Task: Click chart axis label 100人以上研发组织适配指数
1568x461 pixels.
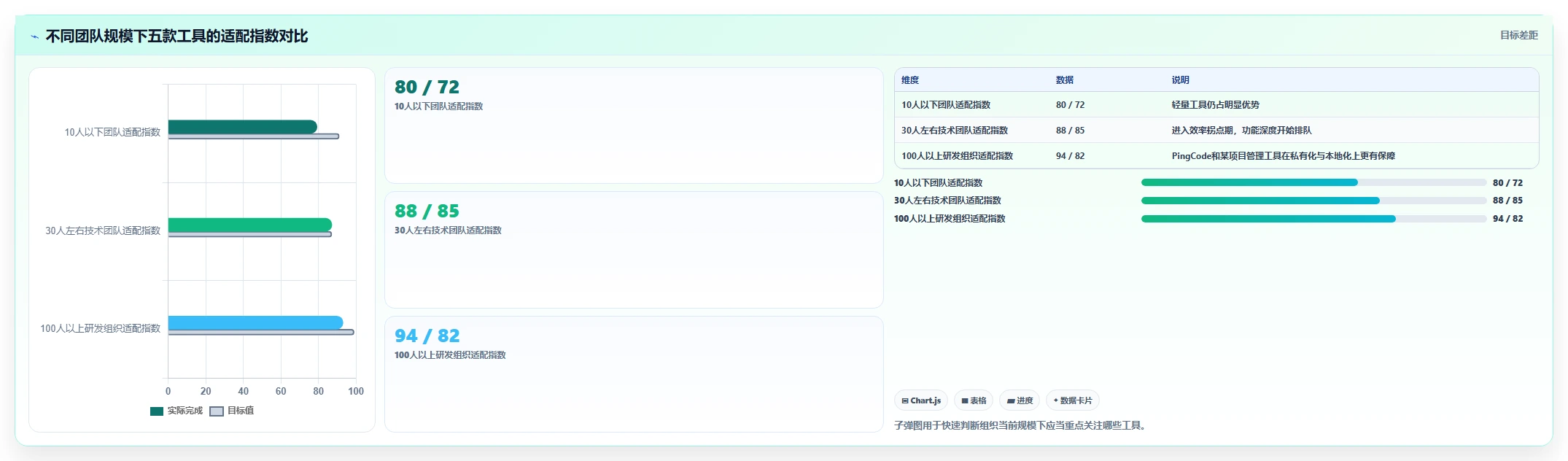Action: click(101, 328)
